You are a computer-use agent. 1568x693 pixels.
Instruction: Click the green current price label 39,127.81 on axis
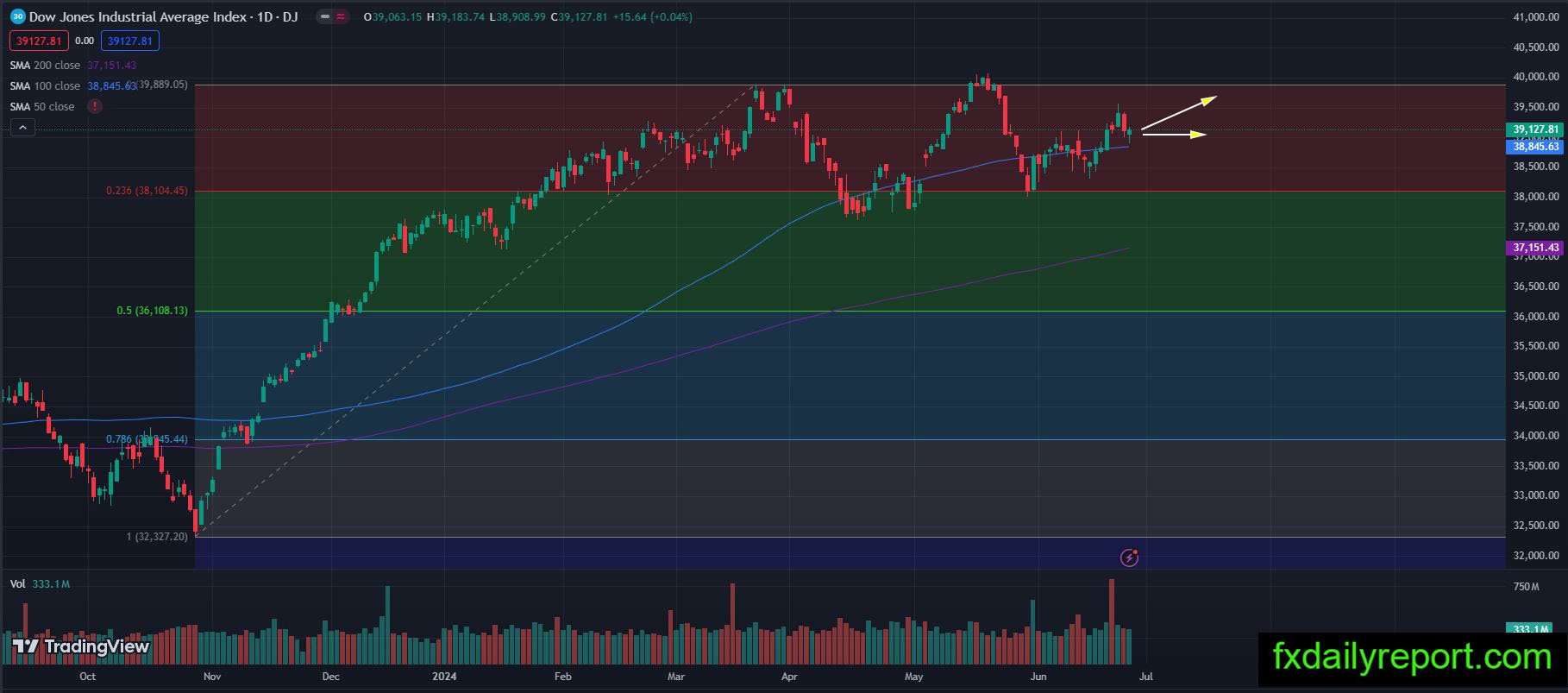point(1536,129)
